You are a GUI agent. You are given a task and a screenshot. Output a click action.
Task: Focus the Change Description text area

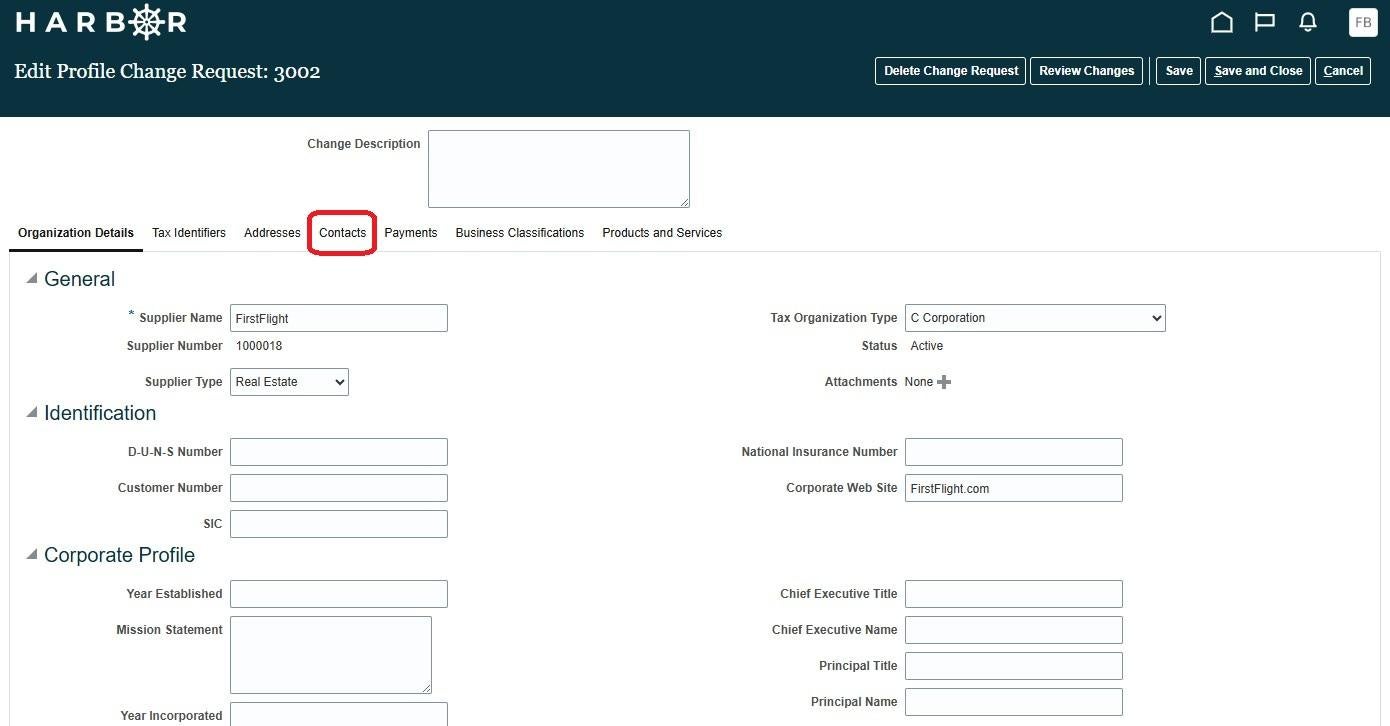(559, 169)
